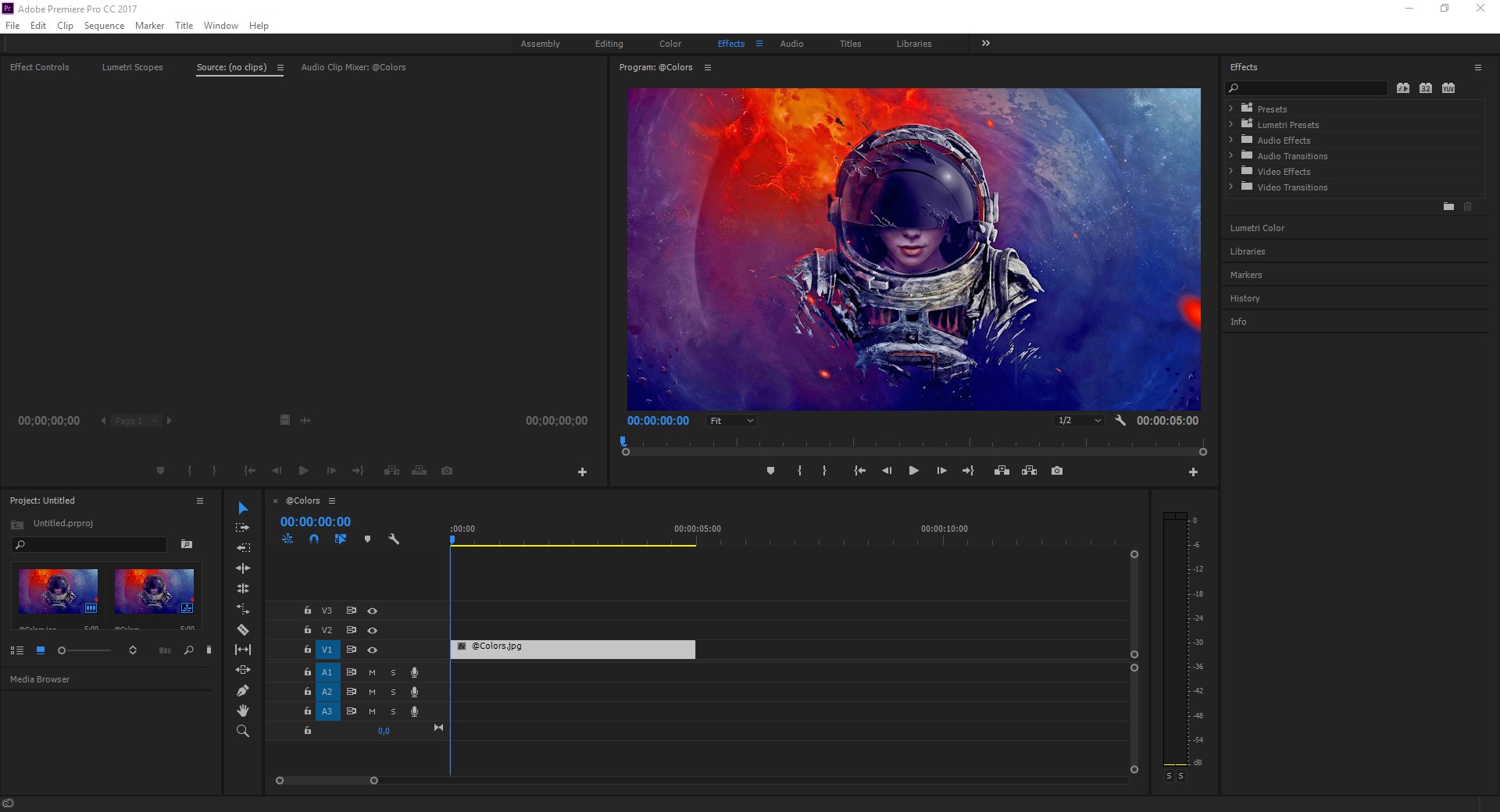Viewport: 1500px width, 812px height.
Task: Open the Fit zoom level dropdown
Action: pos(731,421)
